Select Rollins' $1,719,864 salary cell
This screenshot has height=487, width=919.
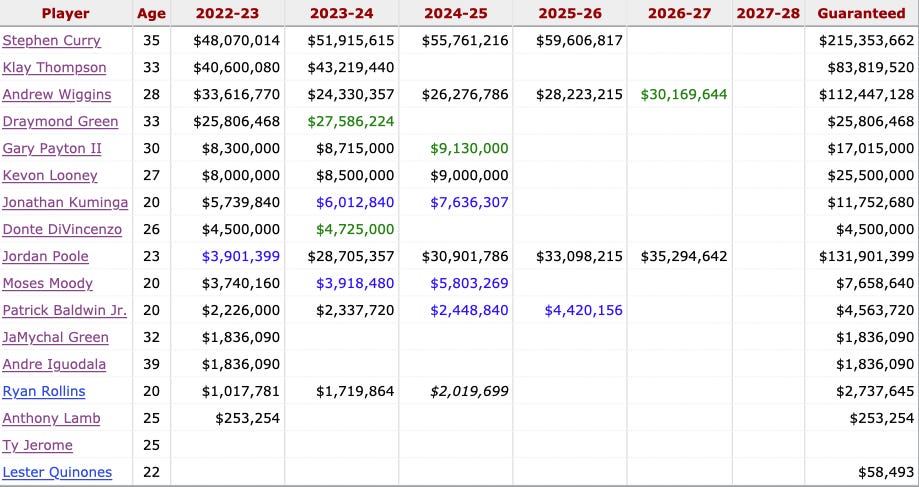[x=355, y=391]
